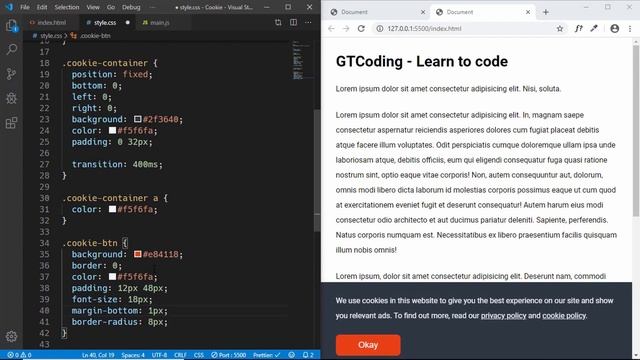This screenshot has height=360, width=640.
Task: Reload the page in Chrome
Action: [x=361, y=29]
